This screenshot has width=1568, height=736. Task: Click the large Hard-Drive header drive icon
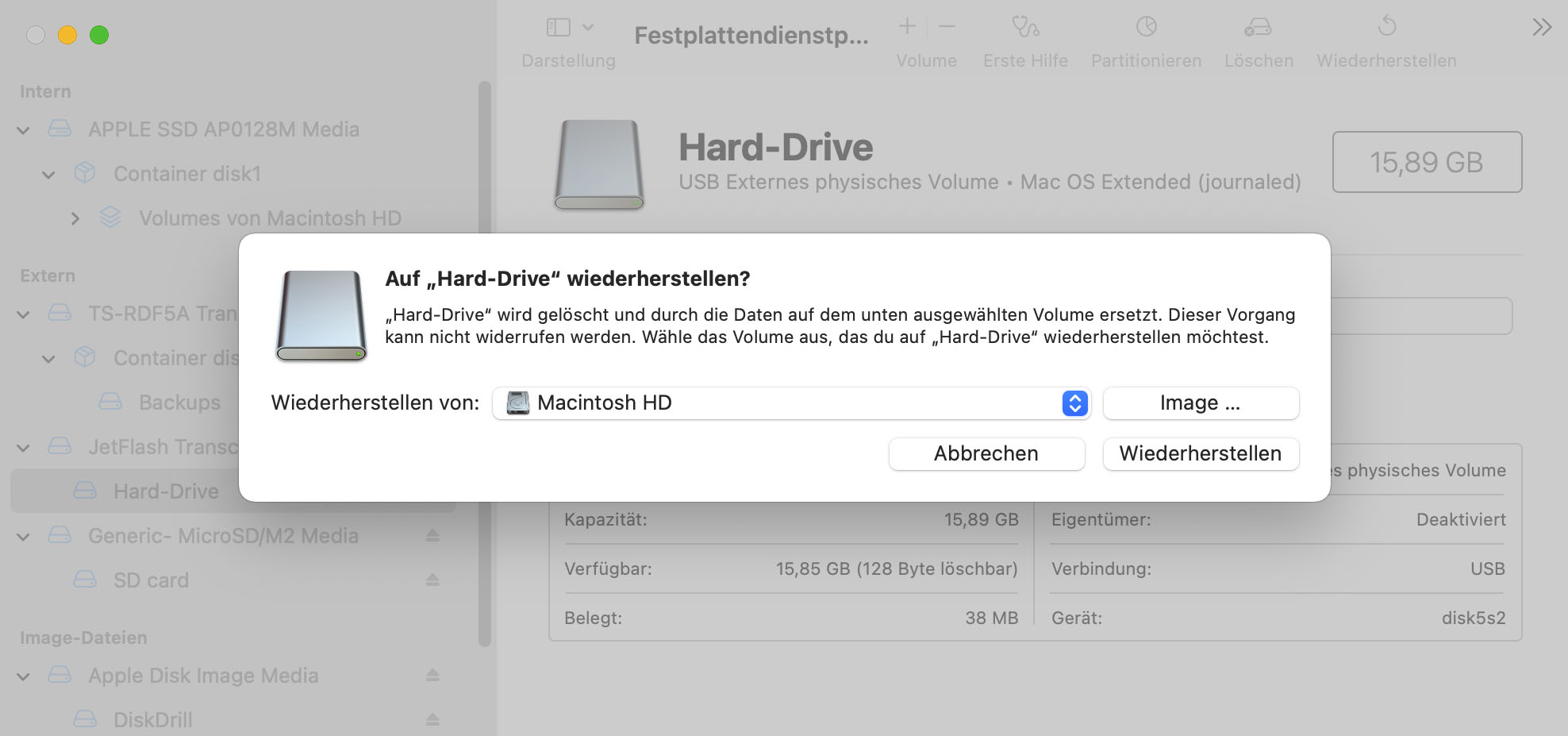click(x=599, y=164)
